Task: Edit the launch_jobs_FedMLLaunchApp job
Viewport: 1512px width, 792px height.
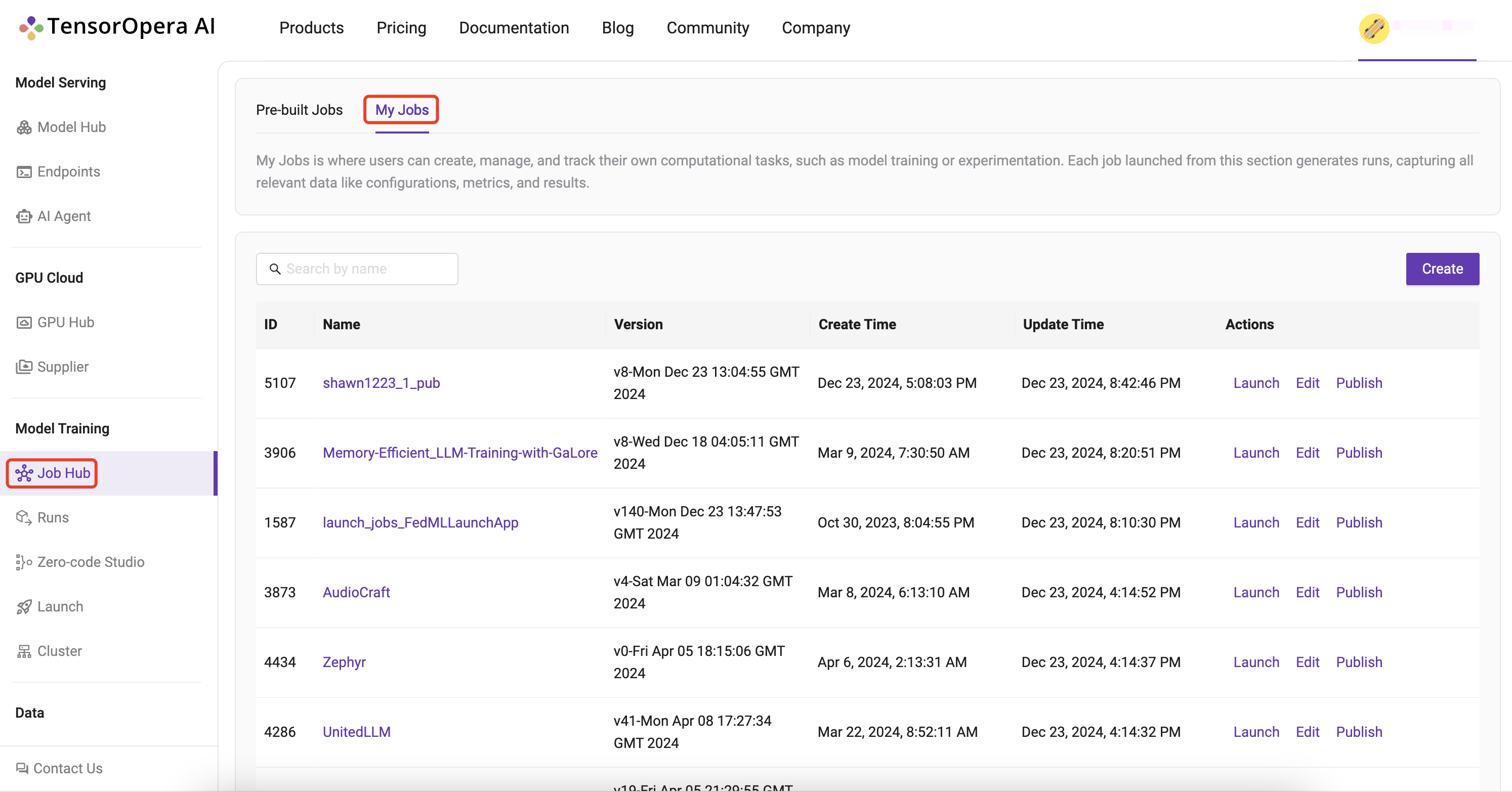Action: click(1308, 523)
